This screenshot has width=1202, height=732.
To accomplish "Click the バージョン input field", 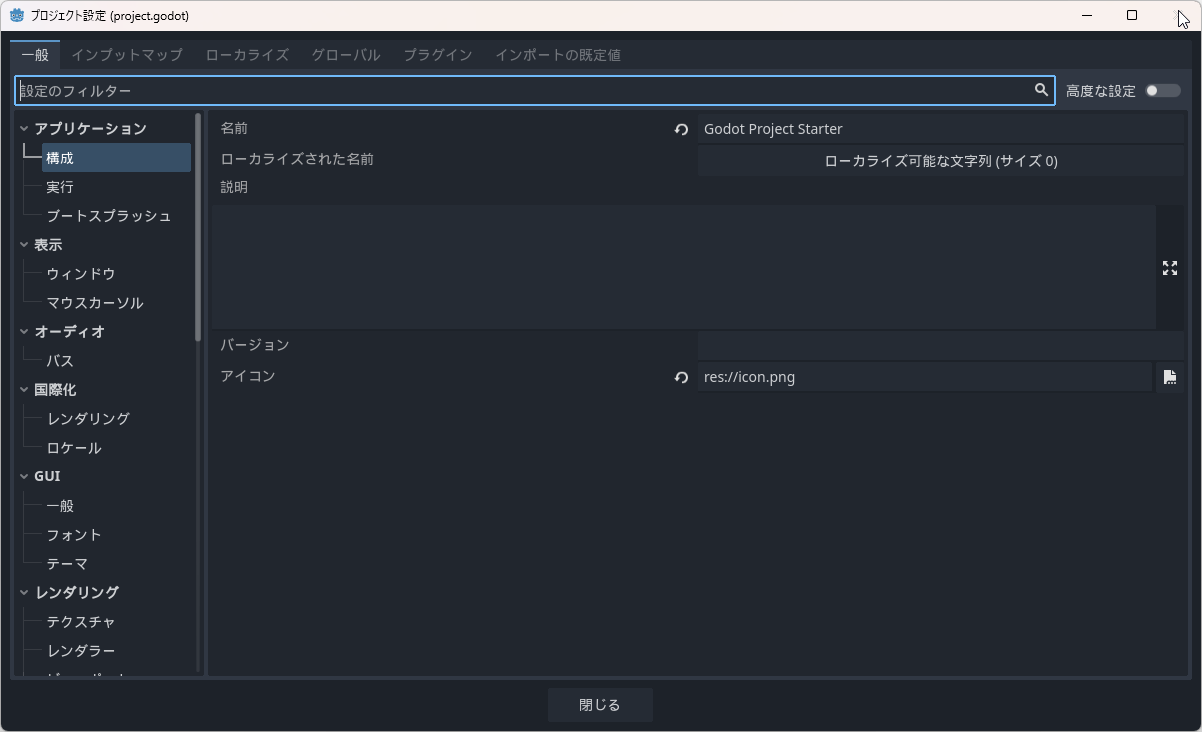I will click(940, 346).
